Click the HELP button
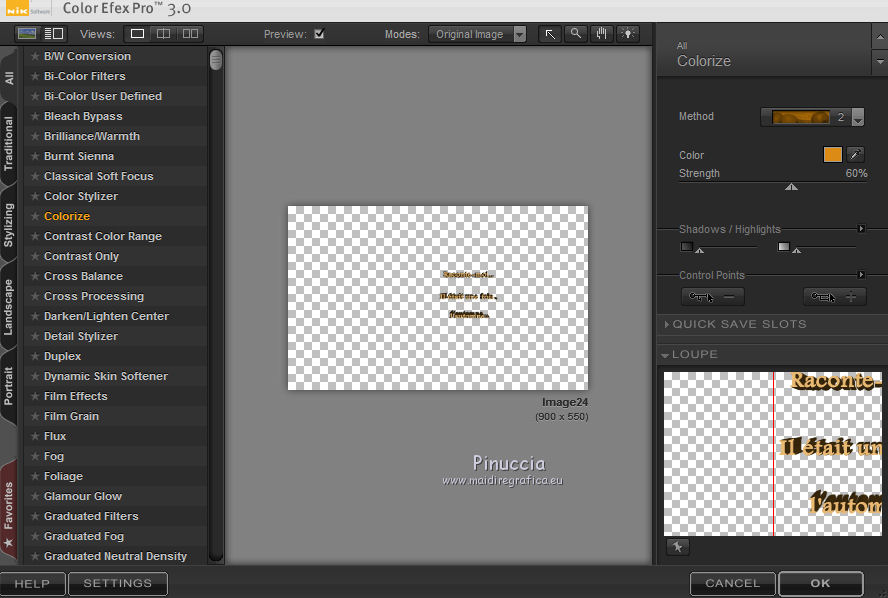Image resolution: width=888 pixels, height=598 pixels. point(32,584)
